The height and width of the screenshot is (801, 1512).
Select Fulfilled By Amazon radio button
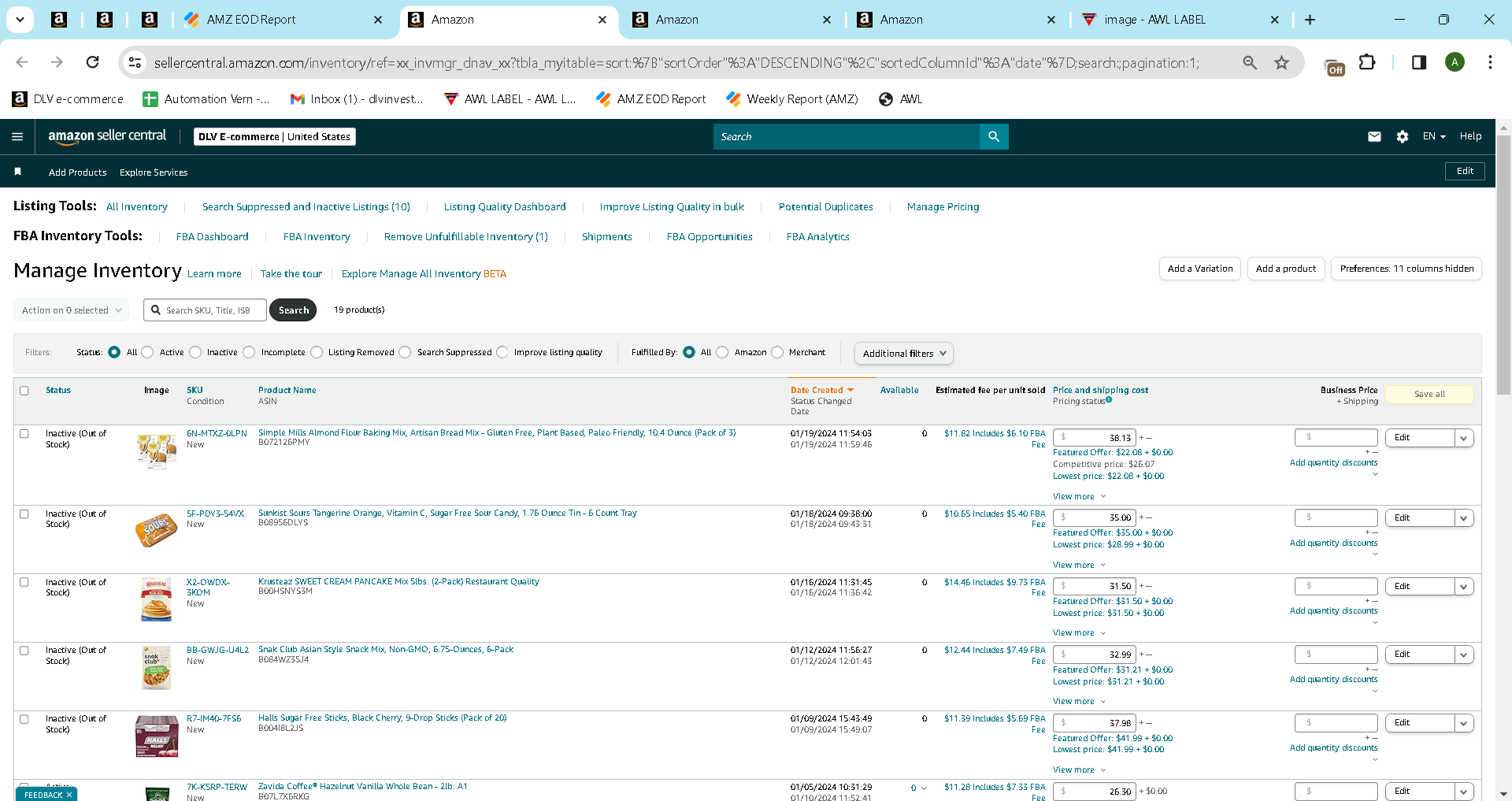(722, 352)
